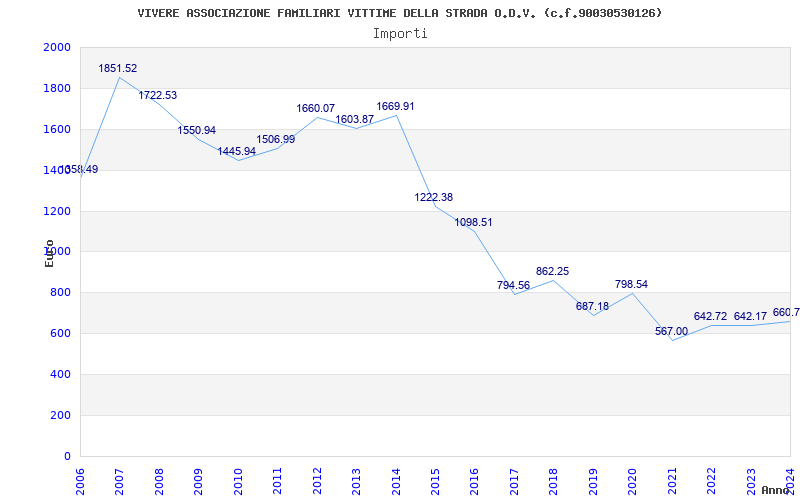Screen dimensions: 800x500
Task: Click x-axis year 2022
Action: coord(712,481)
